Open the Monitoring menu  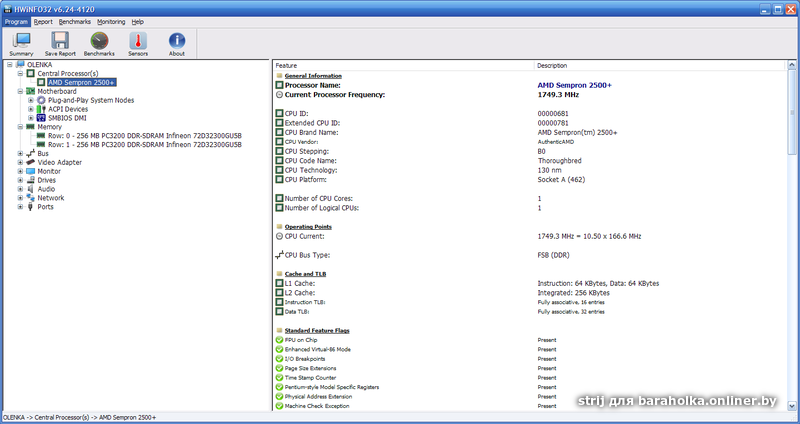111,22
